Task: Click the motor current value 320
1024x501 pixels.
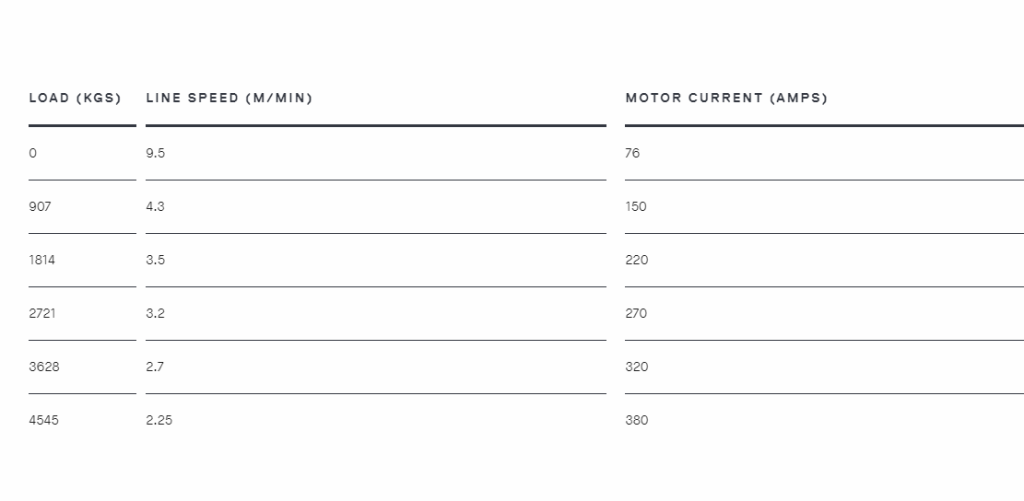Action: (x=637, y=367)
